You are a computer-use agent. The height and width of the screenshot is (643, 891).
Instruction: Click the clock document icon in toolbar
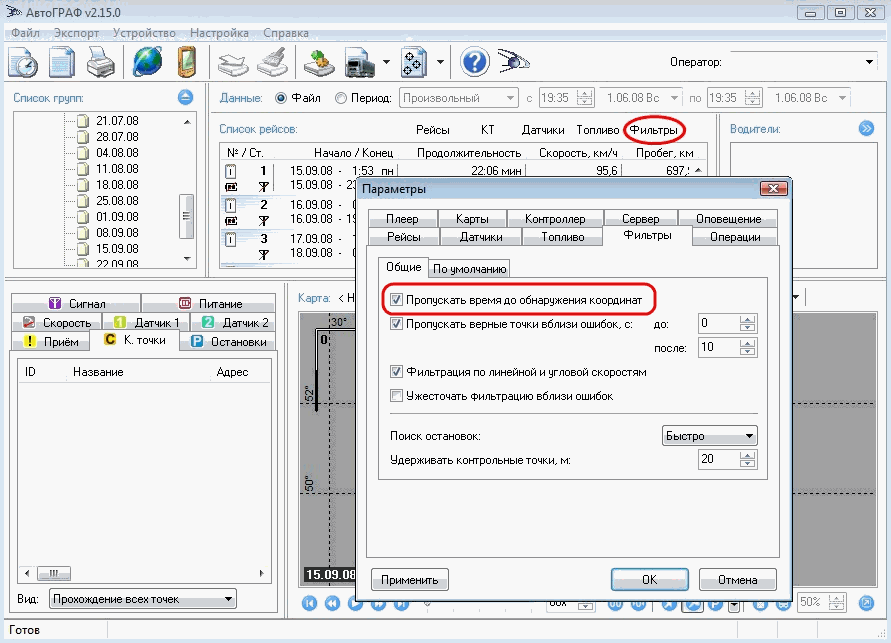pos(23,63)
